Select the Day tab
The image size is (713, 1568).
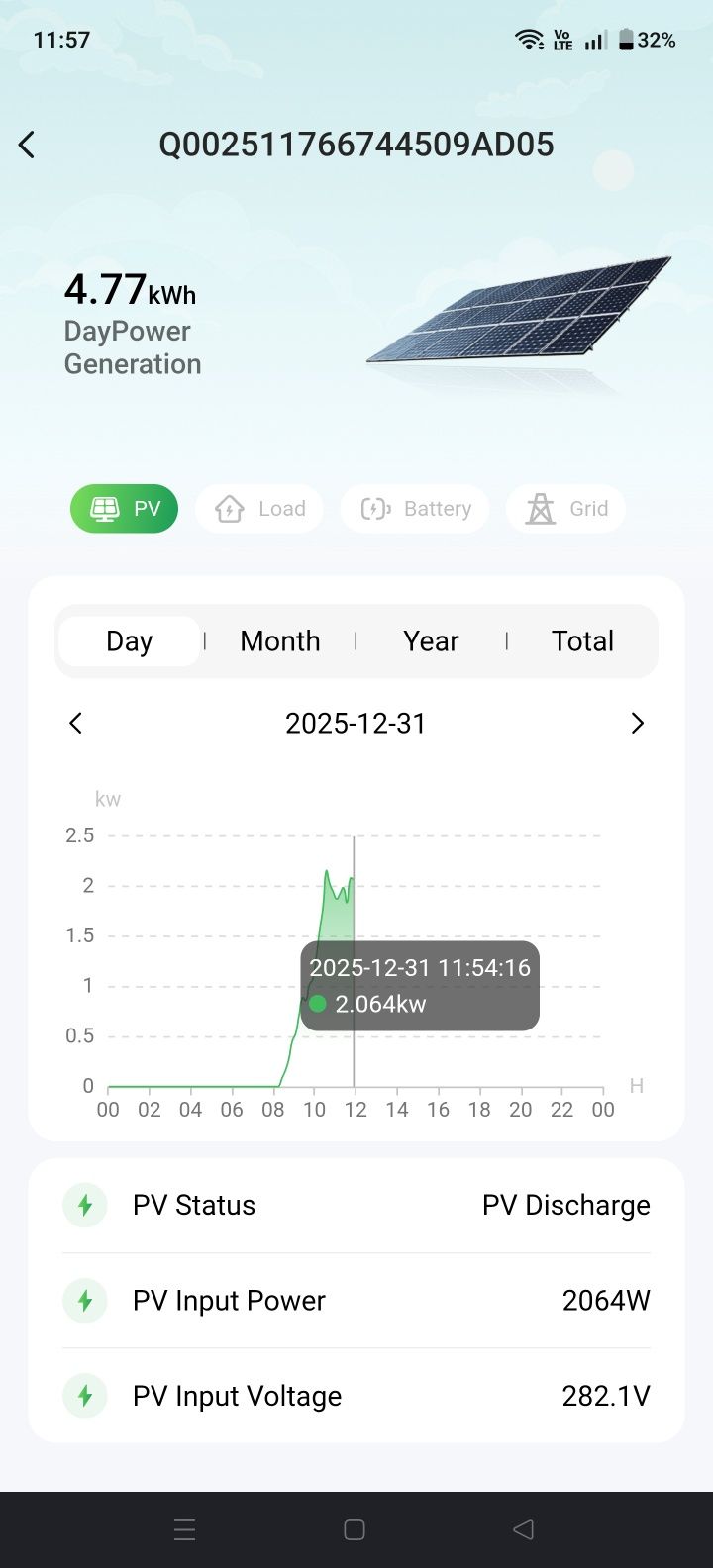(129, 641)
